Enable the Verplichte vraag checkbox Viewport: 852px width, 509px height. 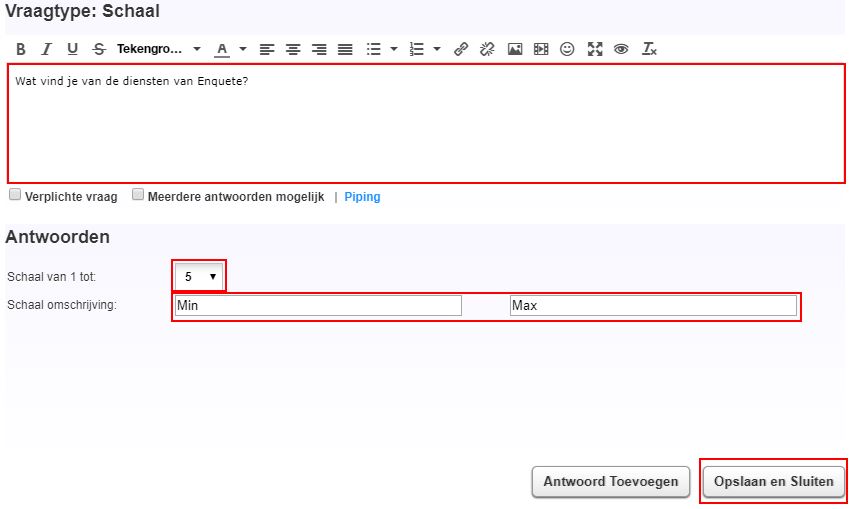(15, 196)
